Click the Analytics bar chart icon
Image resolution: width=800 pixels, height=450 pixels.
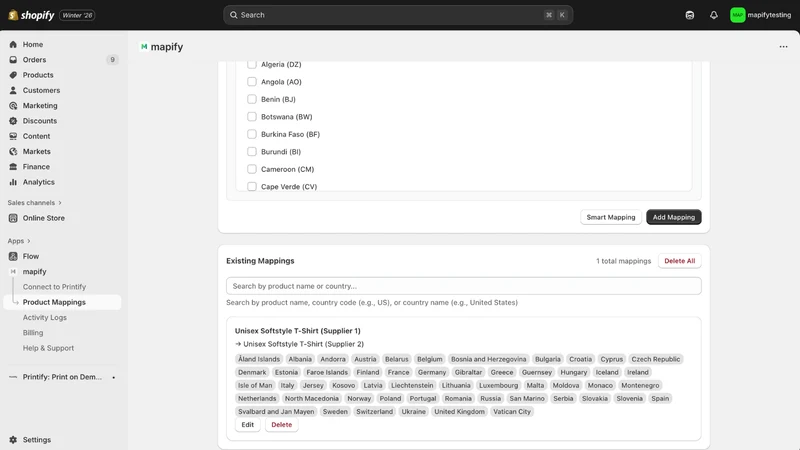[13, 182]
